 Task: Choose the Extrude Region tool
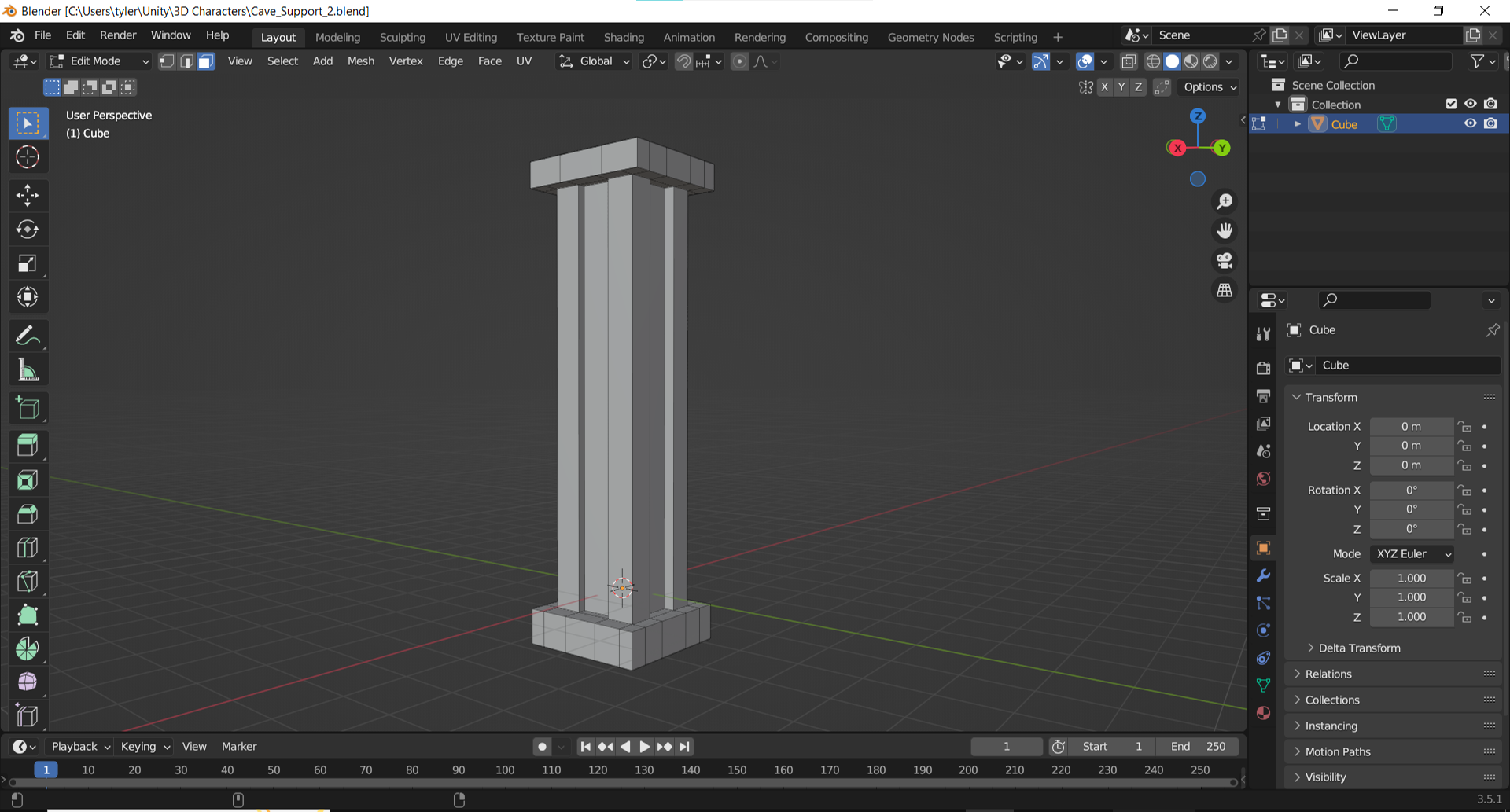[x=28, y=446]
